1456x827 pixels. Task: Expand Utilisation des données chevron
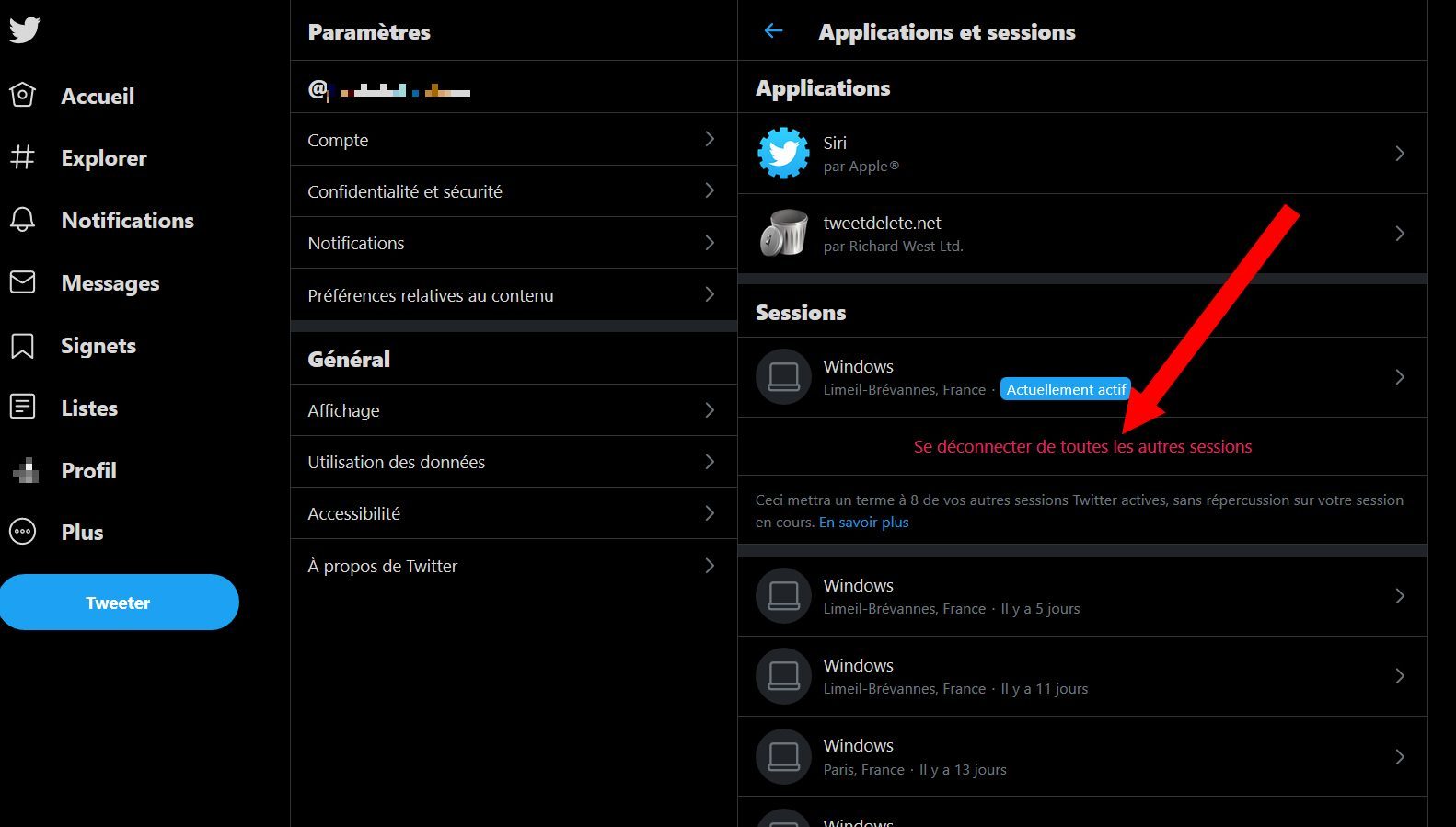pos(710,461)
